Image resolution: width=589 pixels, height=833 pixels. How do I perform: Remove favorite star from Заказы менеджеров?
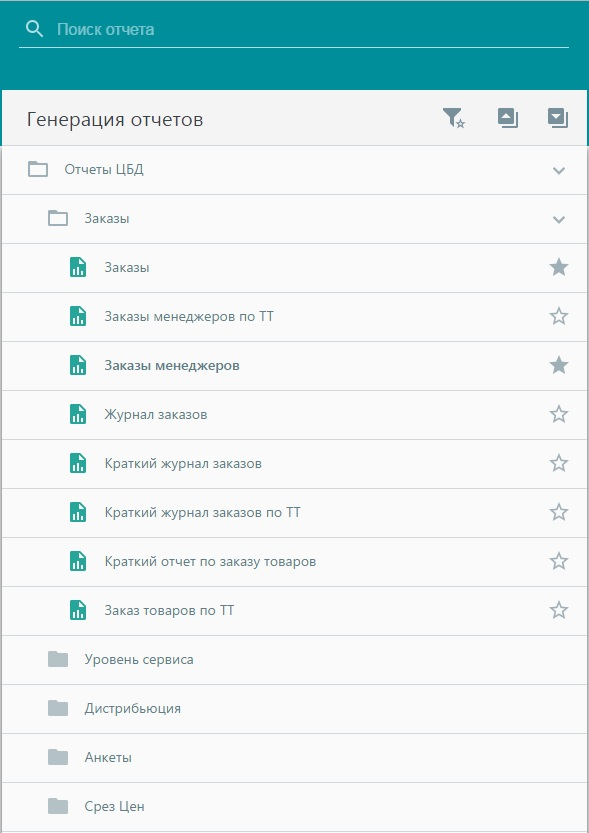559,365
